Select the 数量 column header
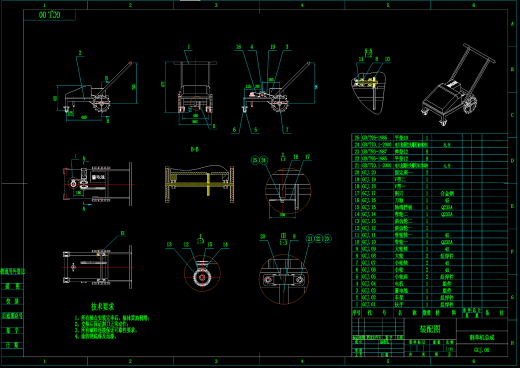The height and width of the screenshot is (368, 520). tap(427, 313)
